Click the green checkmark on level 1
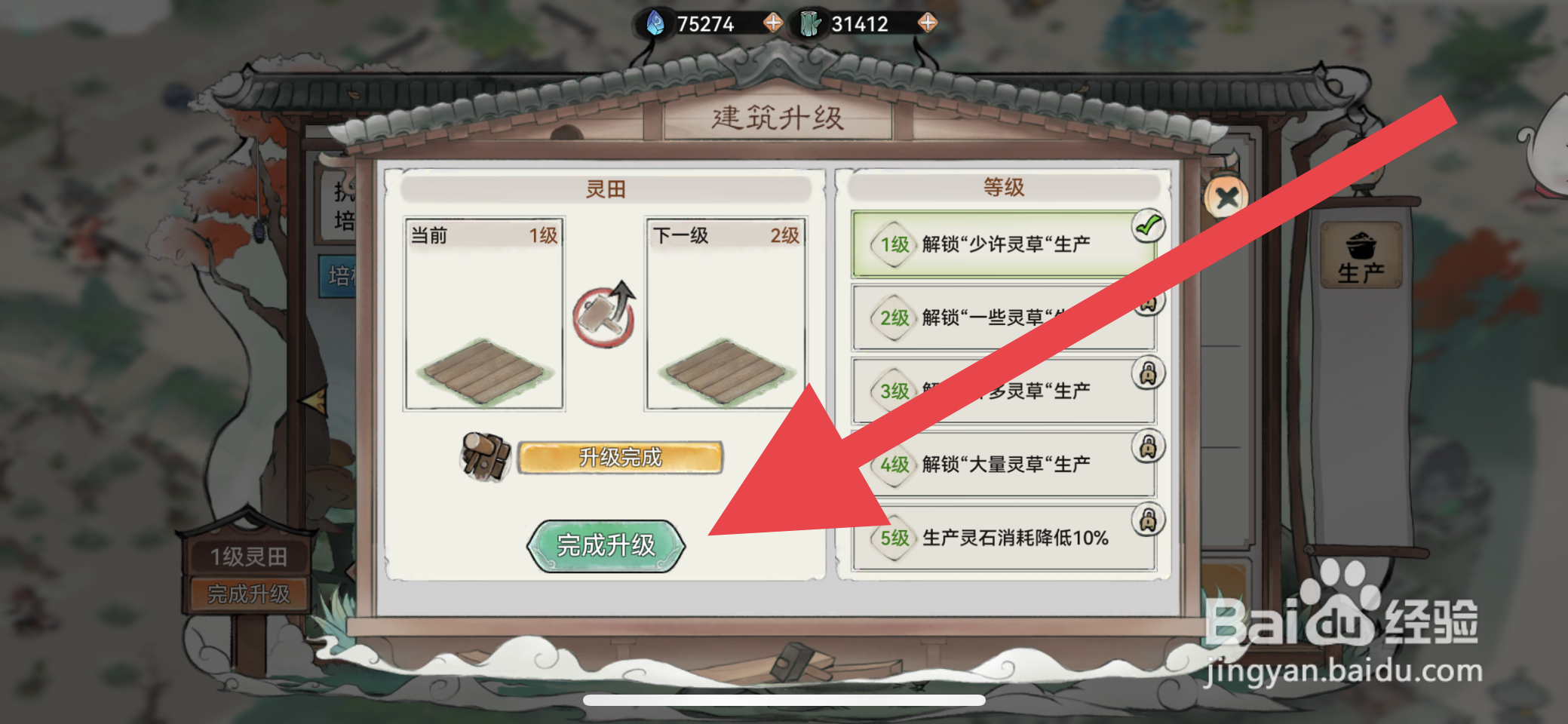The image size is (1568, 724). point(1148,225)
